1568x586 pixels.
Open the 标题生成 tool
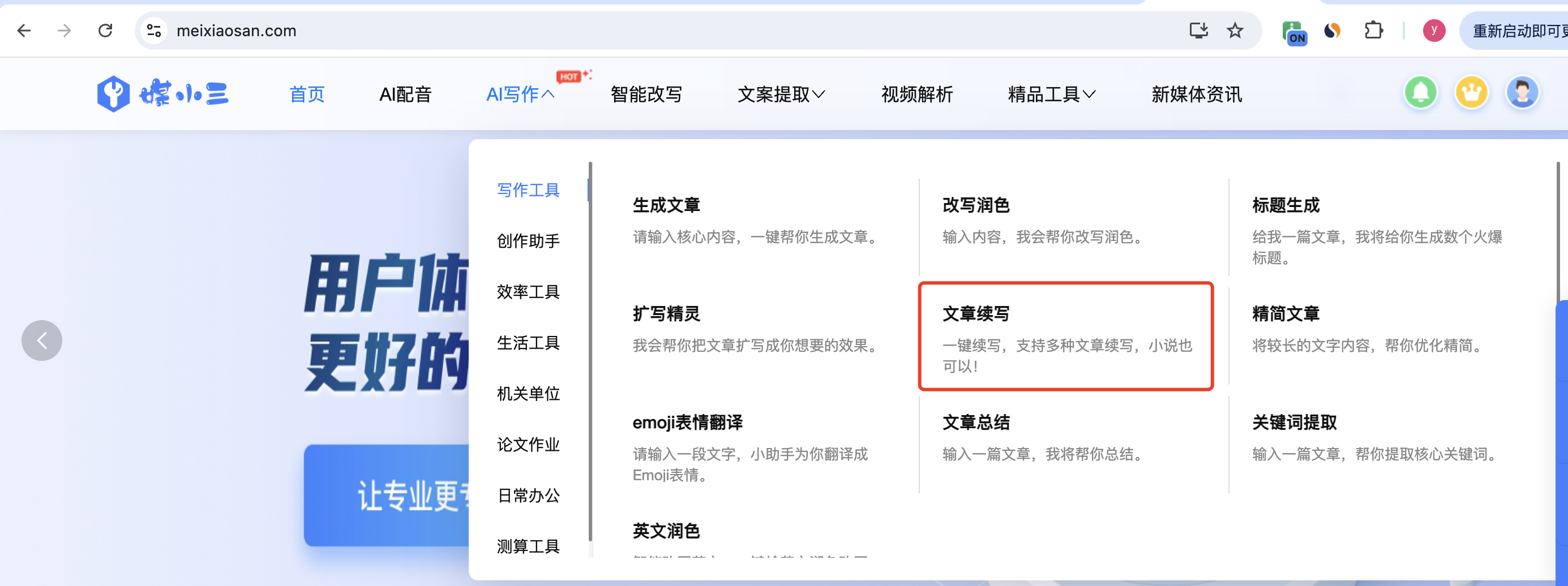coord(1286,205)
